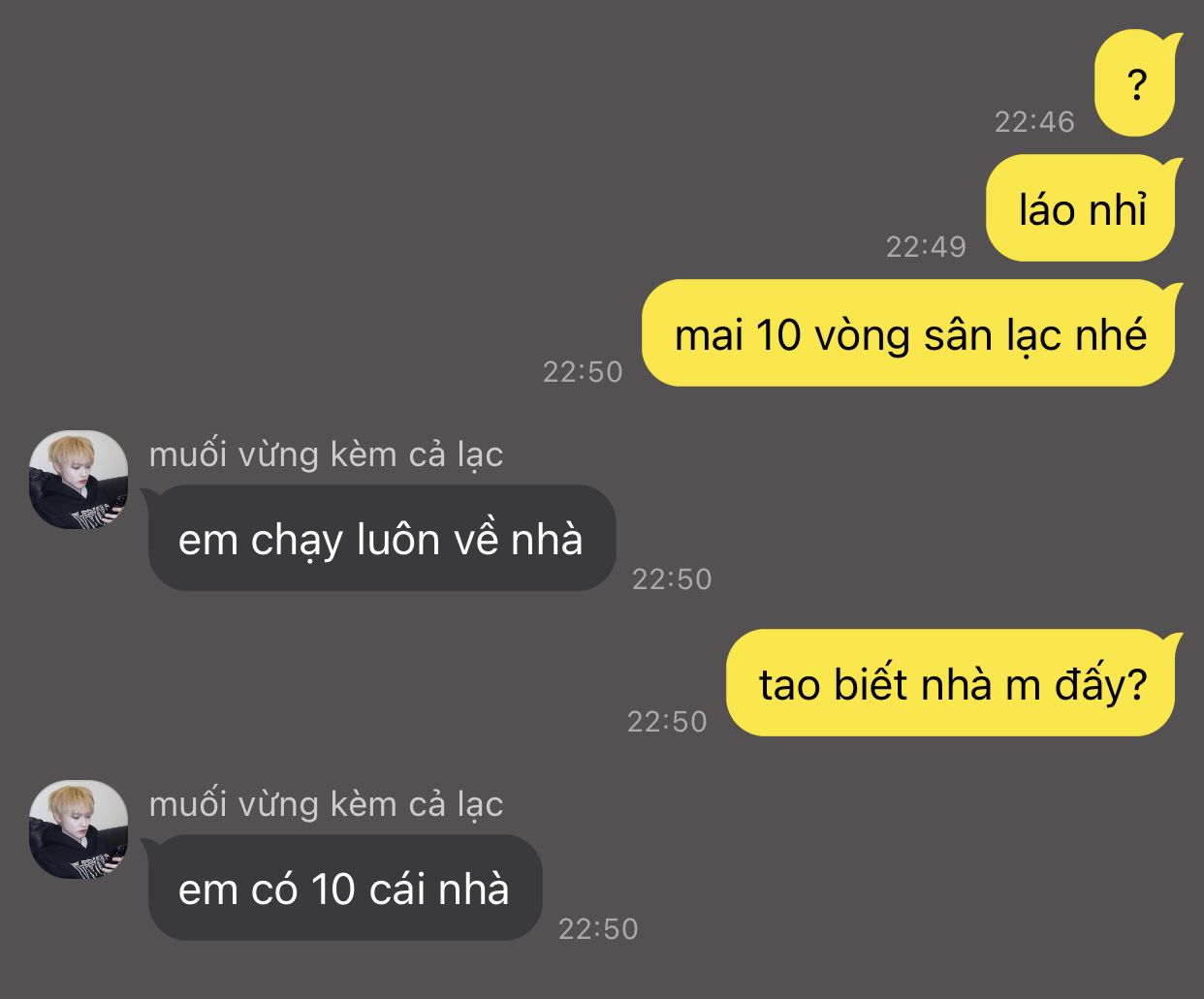
Task: Click timestamp beside "em có 10 cái nhà"
Action: pyautogui.click(x=598, y=928)
